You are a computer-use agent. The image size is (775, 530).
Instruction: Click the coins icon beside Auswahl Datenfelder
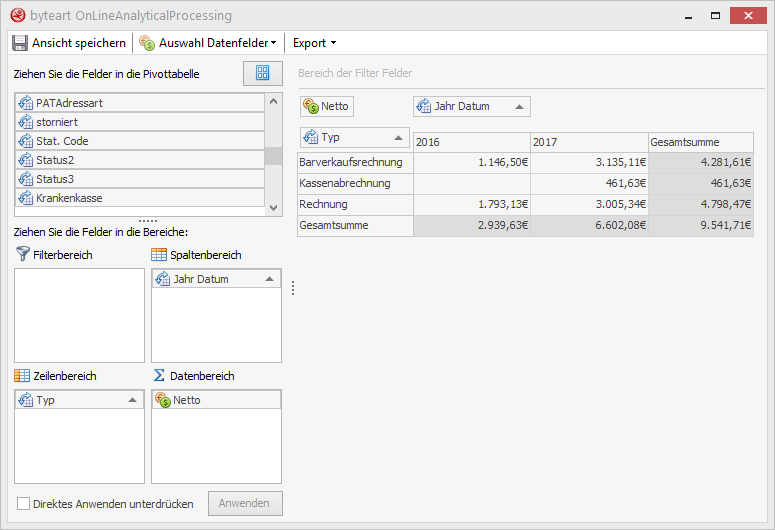click(x=147, y=43)
